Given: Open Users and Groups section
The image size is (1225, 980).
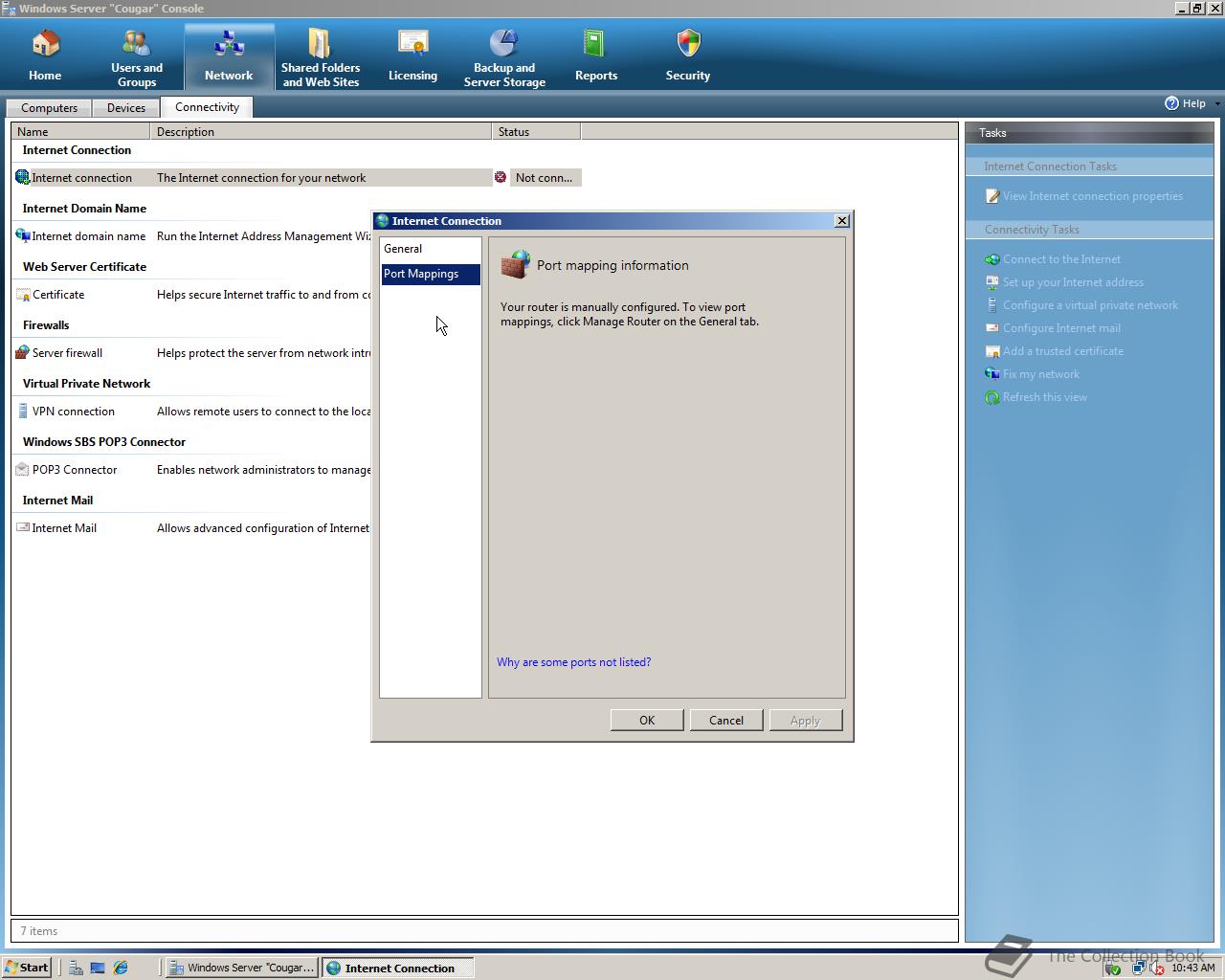Looking at the screenshot, I should click(137, 57).
